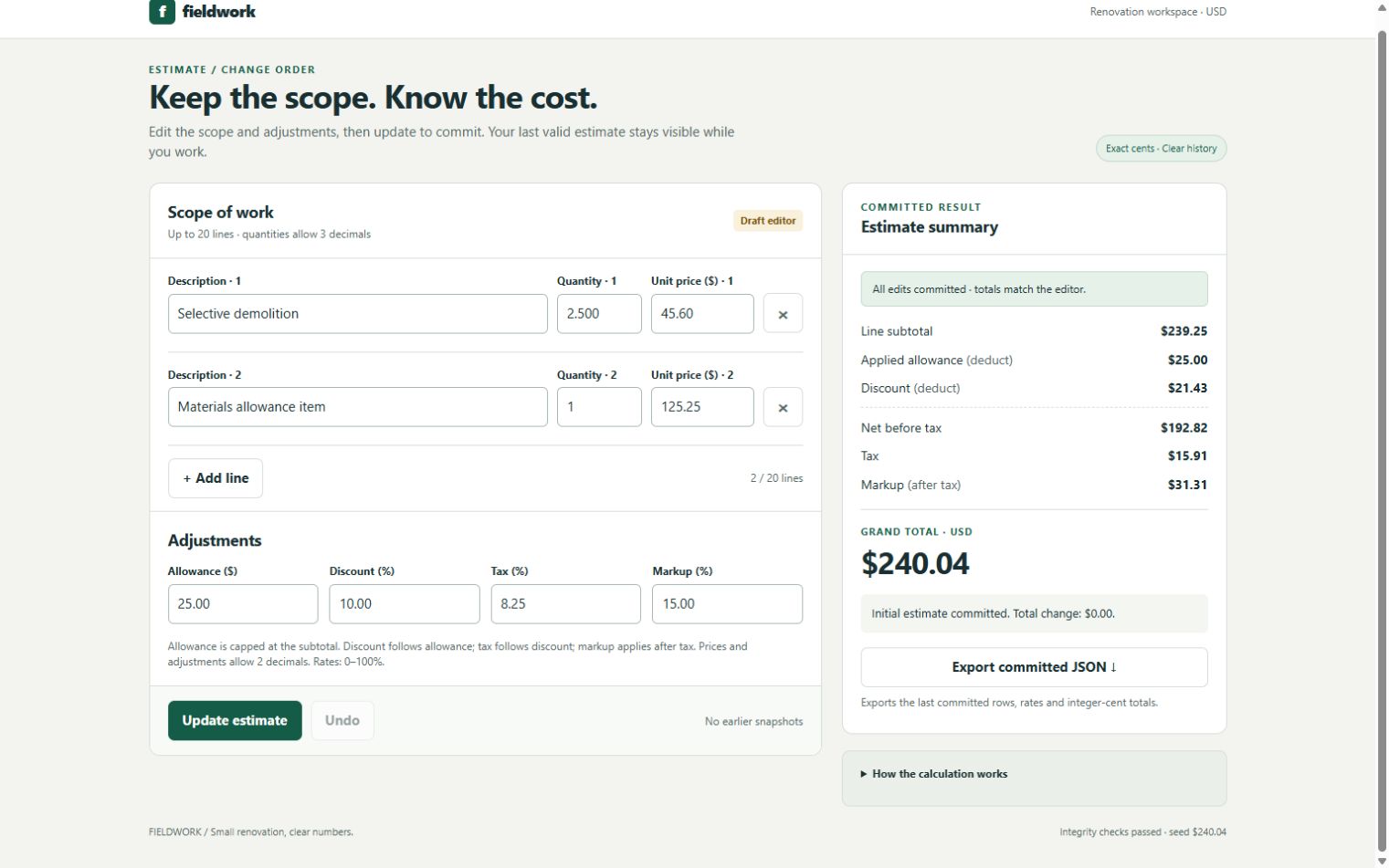Click Renovation workspace · USD text
The image size is (1389, 868).
click(1158, 12)
